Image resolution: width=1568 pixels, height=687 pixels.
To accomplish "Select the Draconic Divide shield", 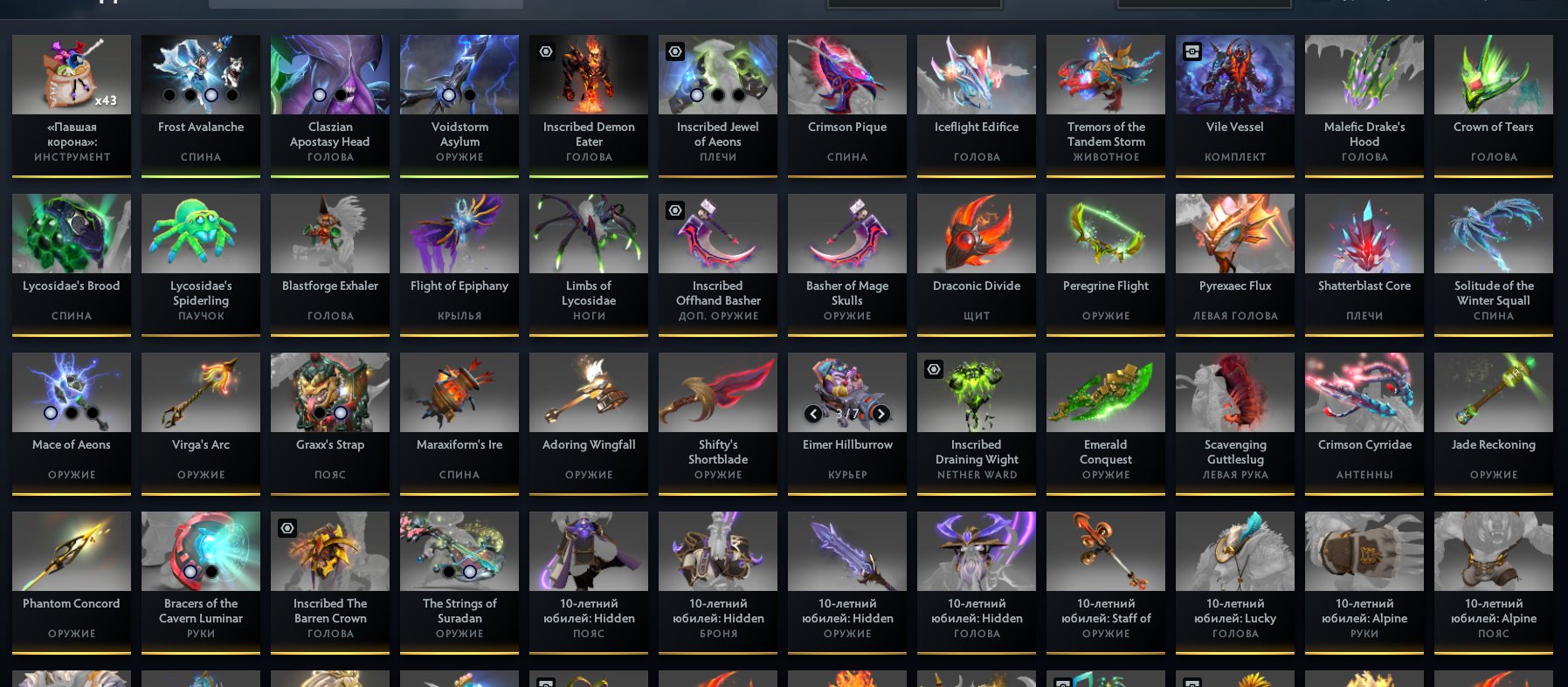I will coord(977,264).
